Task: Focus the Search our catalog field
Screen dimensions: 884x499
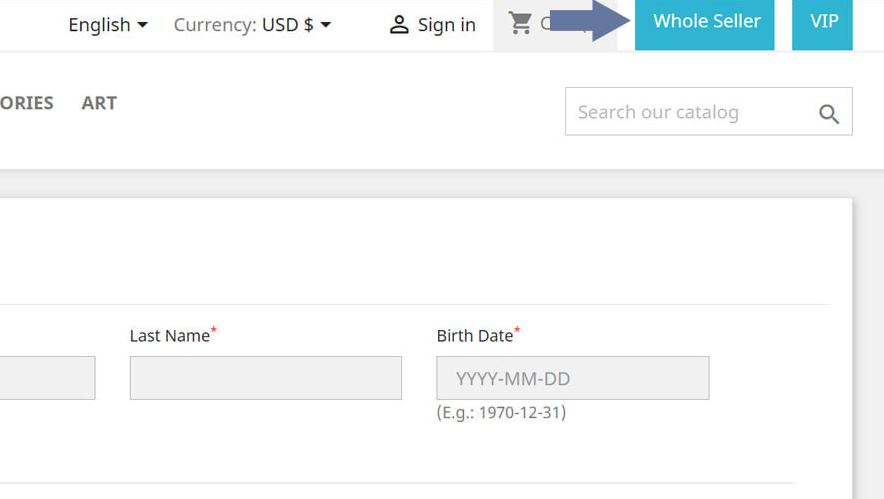Action: pos(690,112)
